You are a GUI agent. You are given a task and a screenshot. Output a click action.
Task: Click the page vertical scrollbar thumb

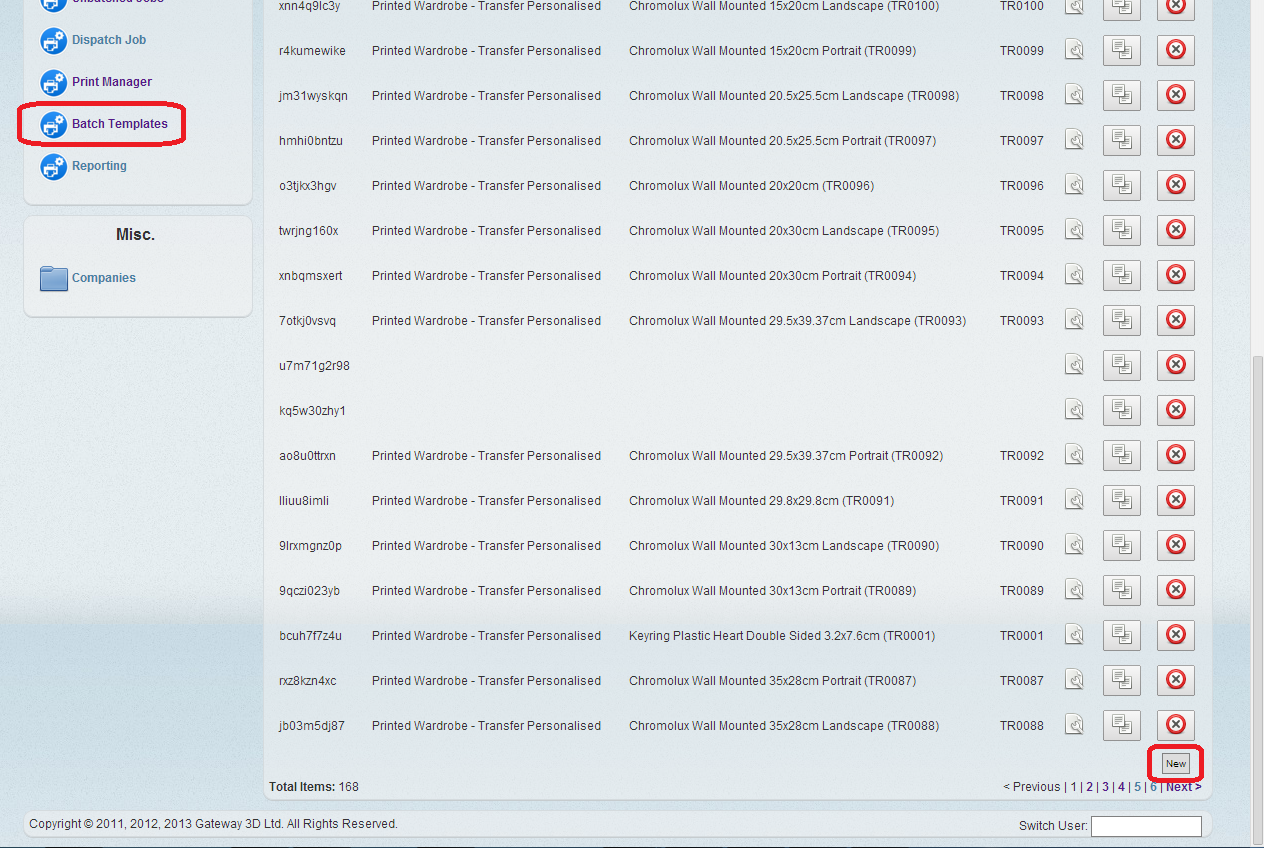pos(1258,598)
